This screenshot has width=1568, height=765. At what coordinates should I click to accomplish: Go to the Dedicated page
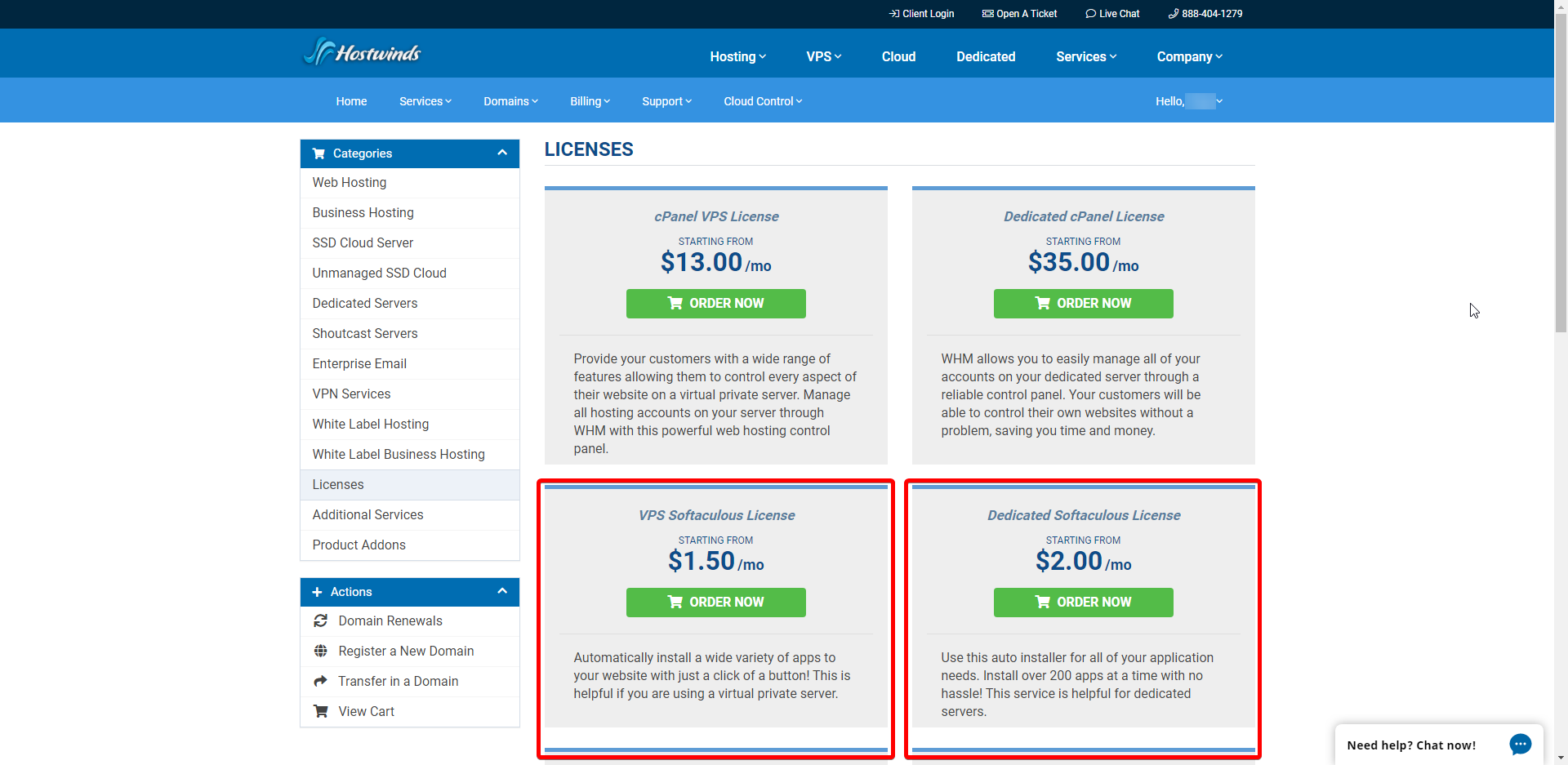(986, 56)
